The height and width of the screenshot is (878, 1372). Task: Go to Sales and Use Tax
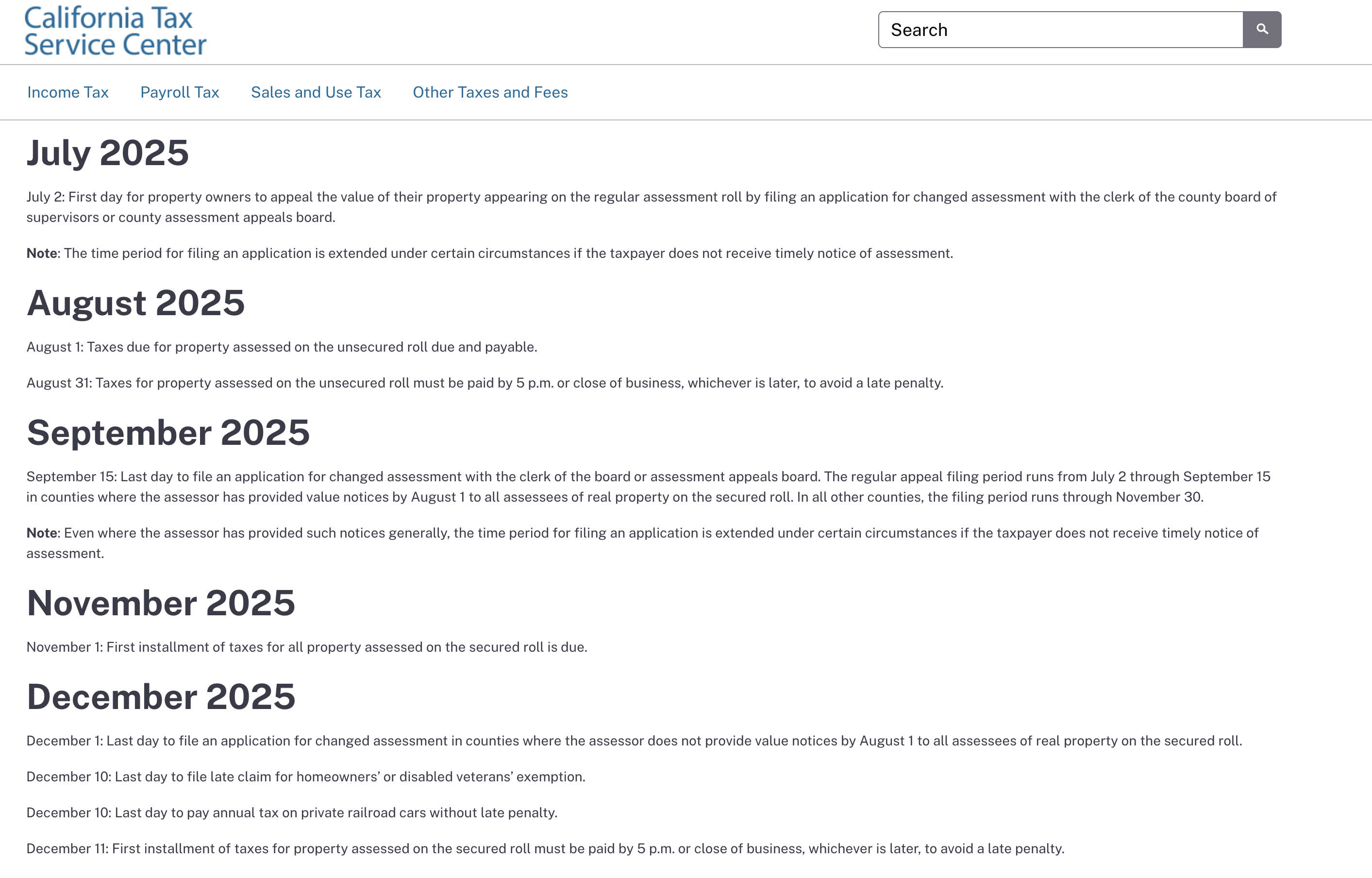316,92
